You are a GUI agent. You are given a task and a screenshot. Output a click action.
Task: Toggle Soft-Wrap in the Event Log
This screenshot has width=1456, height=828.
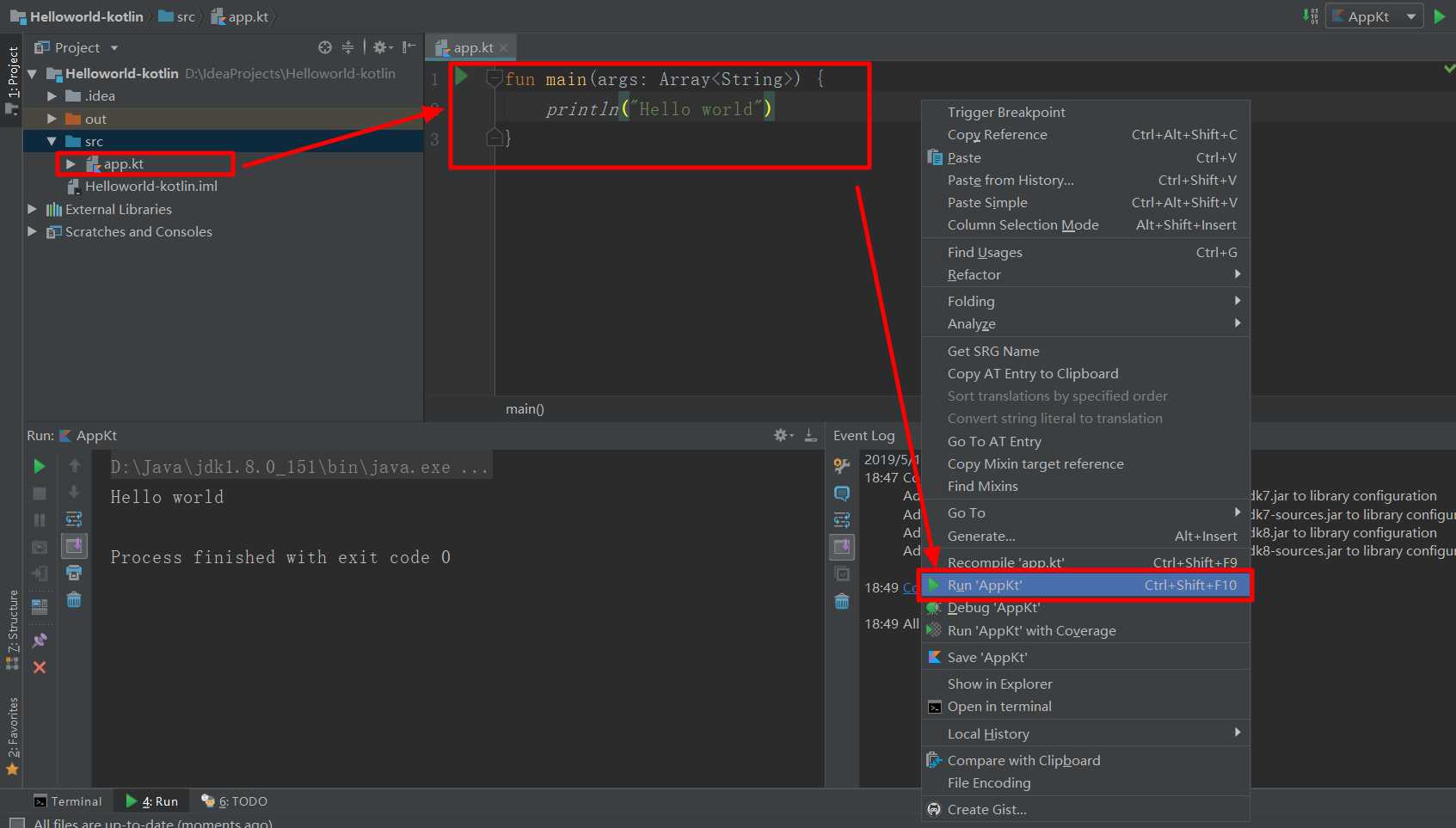[842, 520]
